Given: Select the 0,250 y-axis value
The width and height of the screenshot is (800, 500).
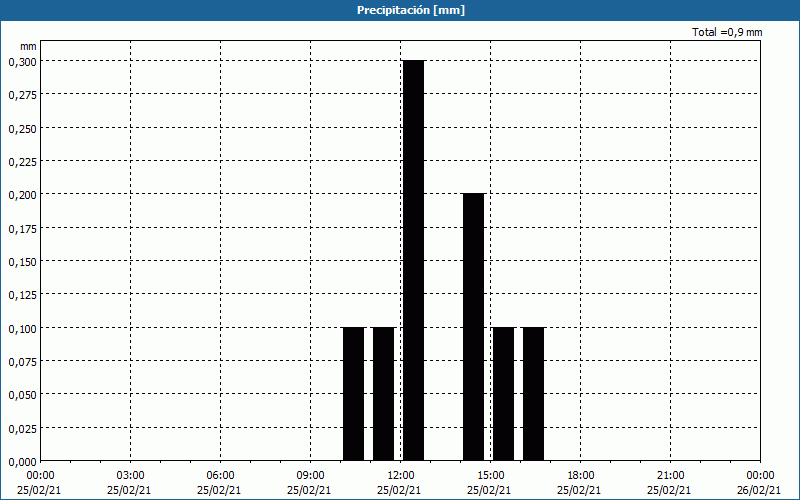Looking at the screenshot, I should point(22,129).
